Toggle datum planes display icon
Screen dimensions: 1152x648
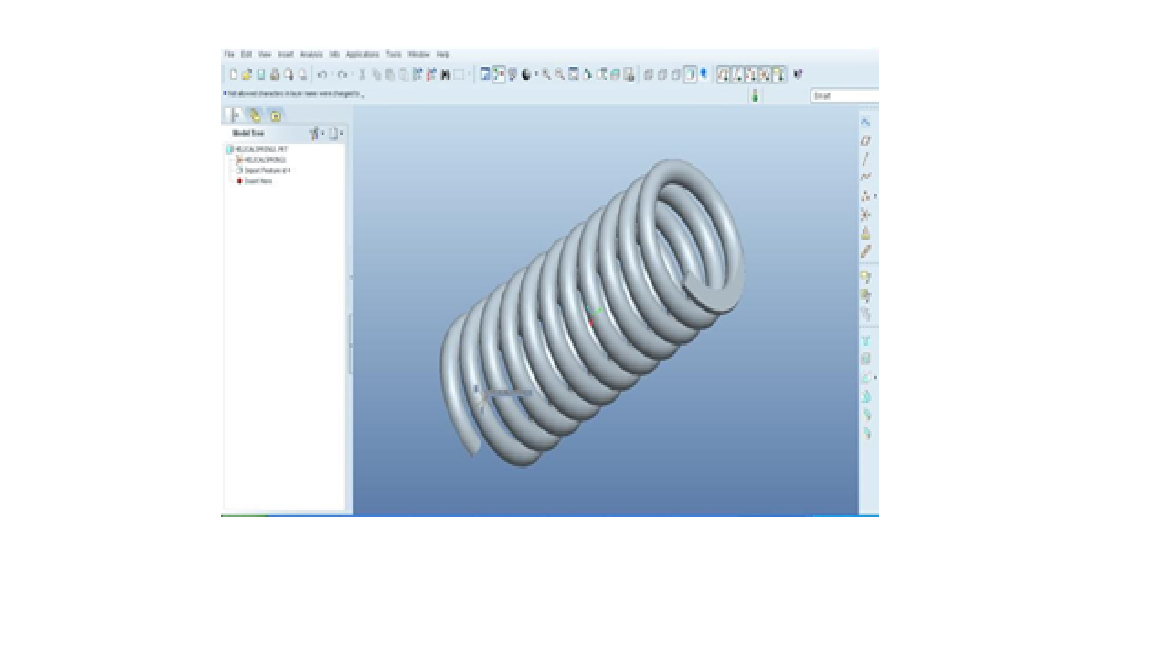coord(724,74)
